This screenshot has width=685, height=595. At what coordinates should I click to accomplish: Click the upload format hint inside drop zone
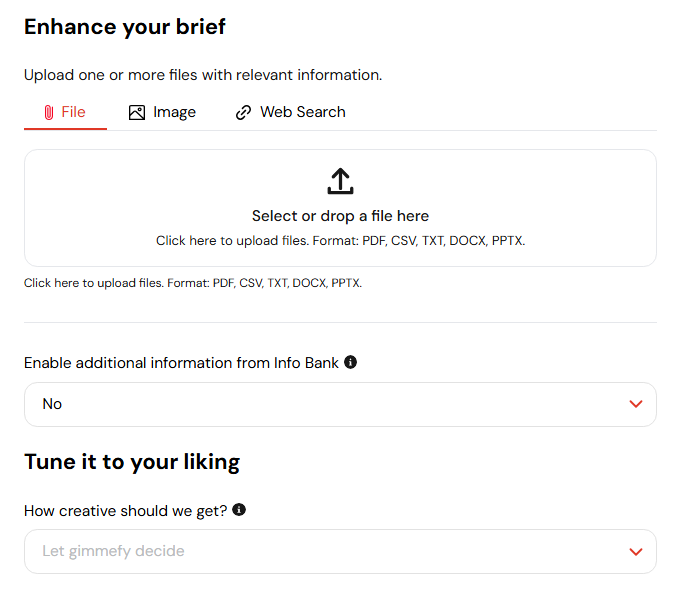tap(340, 241)
